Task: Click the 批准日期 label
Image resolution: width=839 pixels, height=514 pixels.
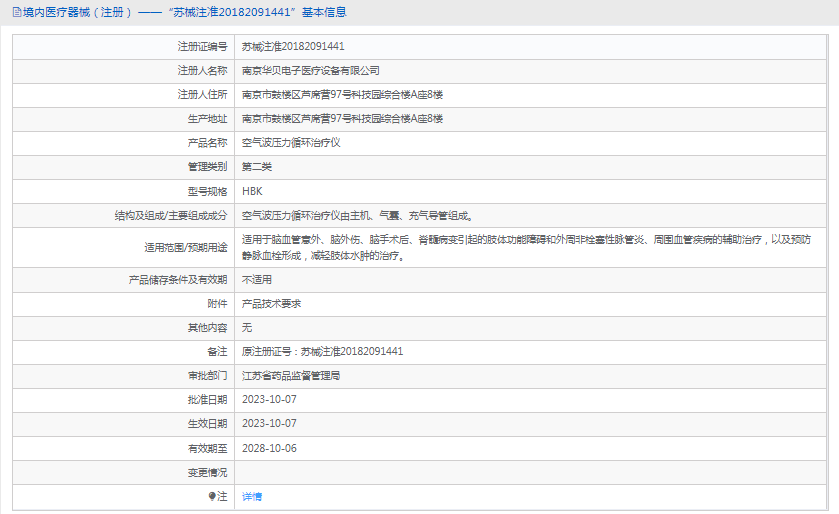Action: (208, 400)
